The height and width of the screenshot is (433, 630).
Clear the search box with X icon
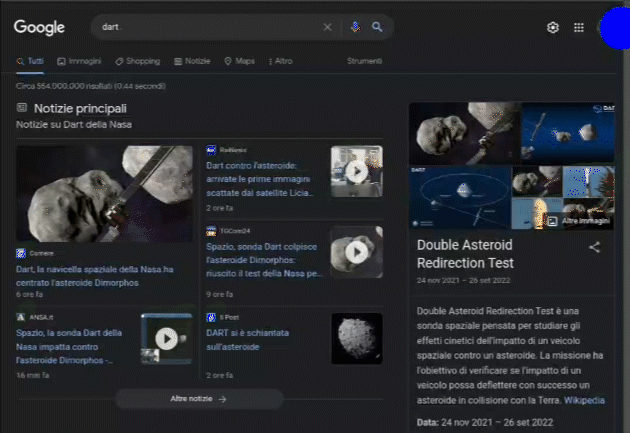pyautogui.click(x=327, y=27)
